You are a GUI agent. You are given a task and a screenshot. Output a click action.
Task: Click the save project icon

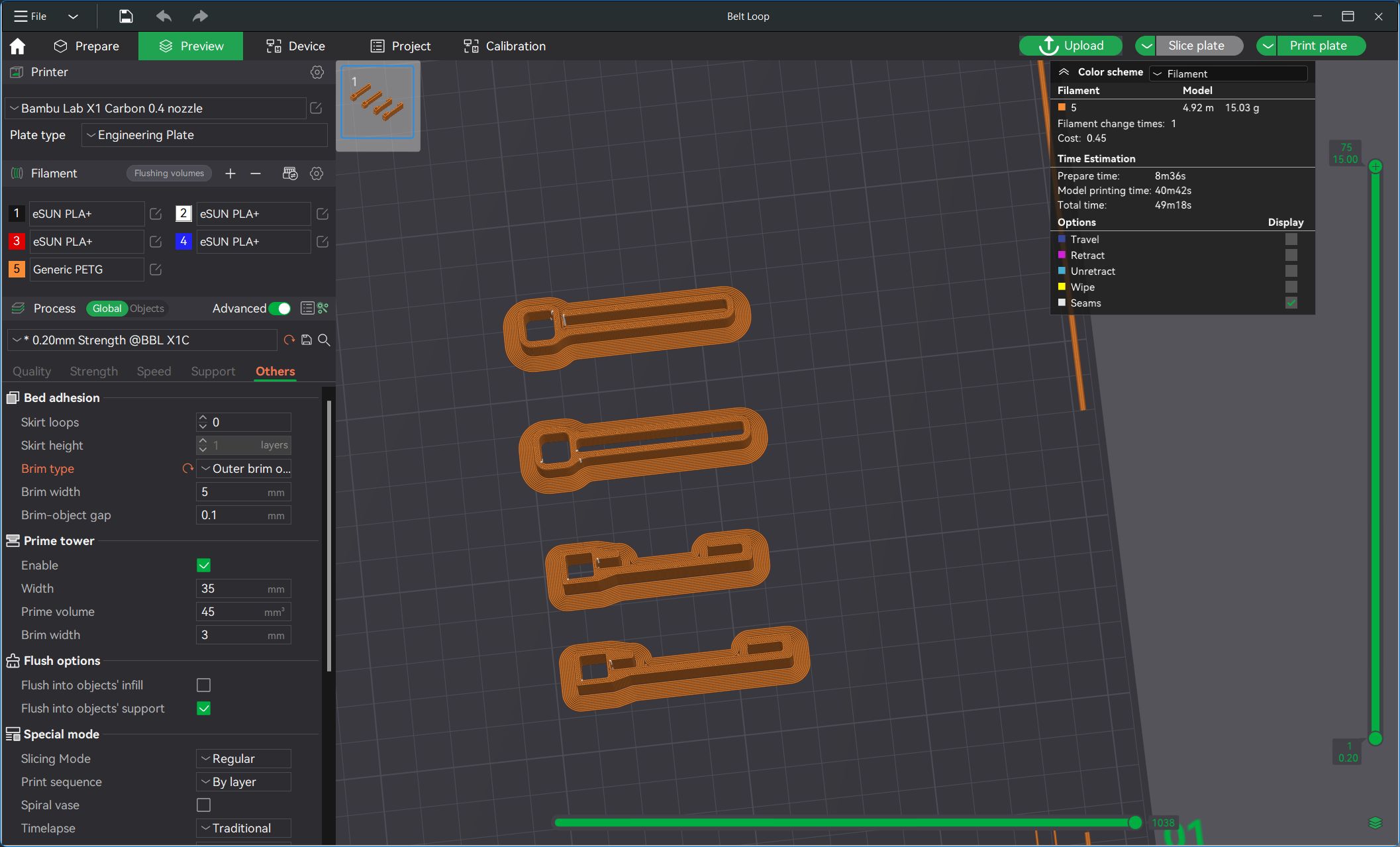tap(126, 17)
